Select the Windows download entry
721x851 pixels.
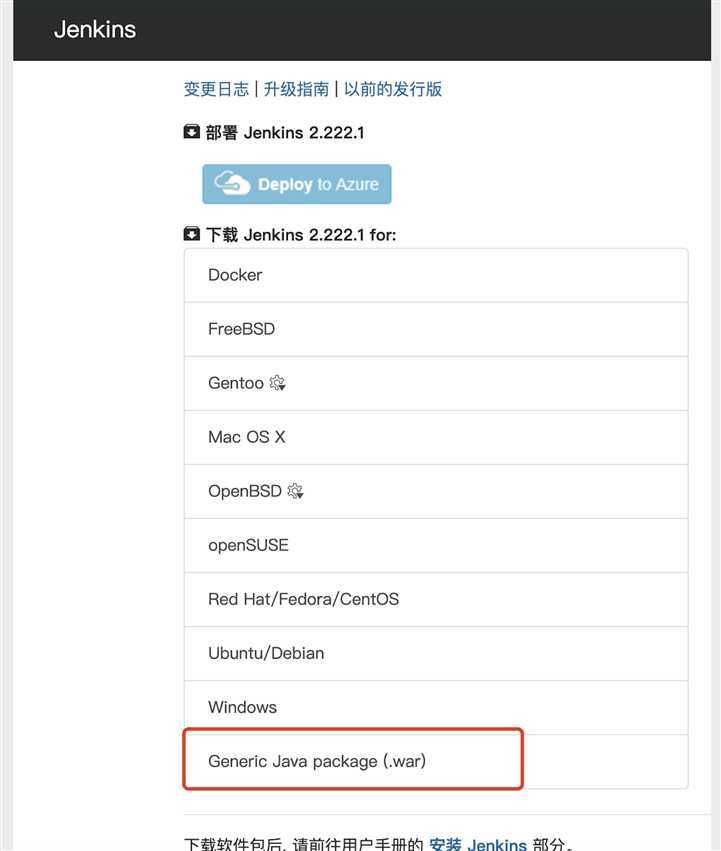[x=436, y=707]
